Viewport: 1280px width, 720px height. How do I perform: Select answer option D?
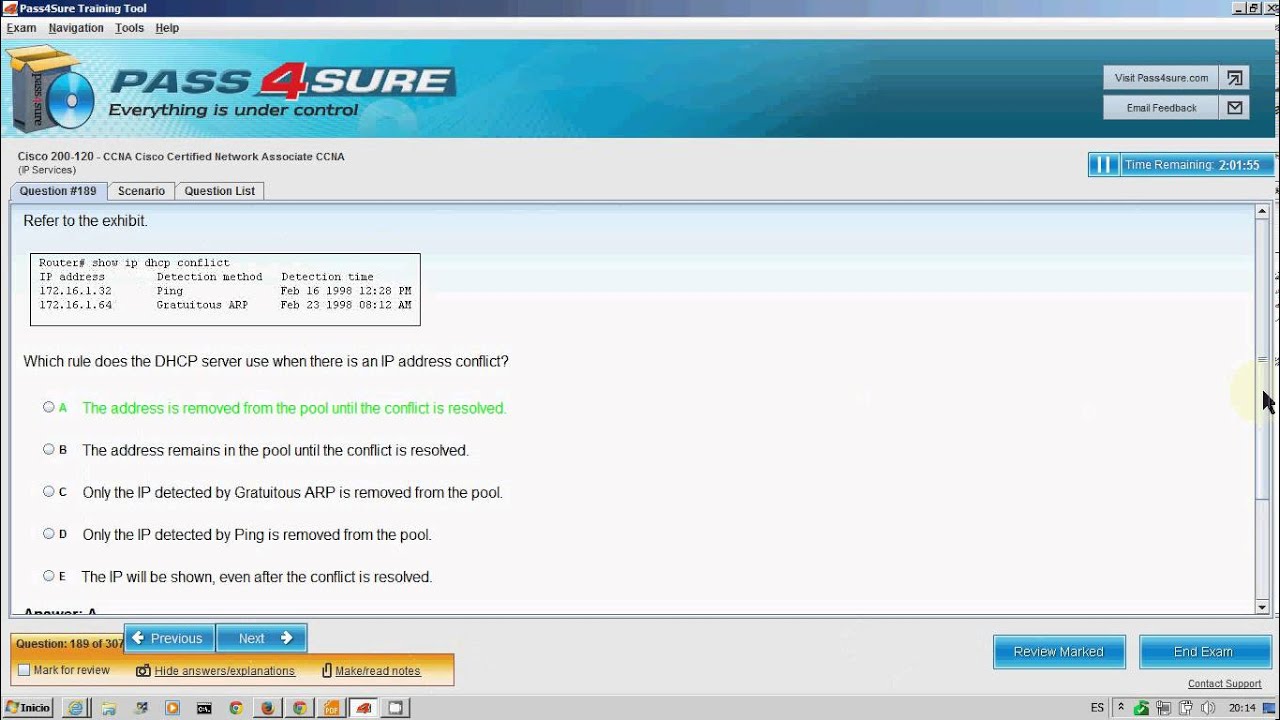(48, 533)
